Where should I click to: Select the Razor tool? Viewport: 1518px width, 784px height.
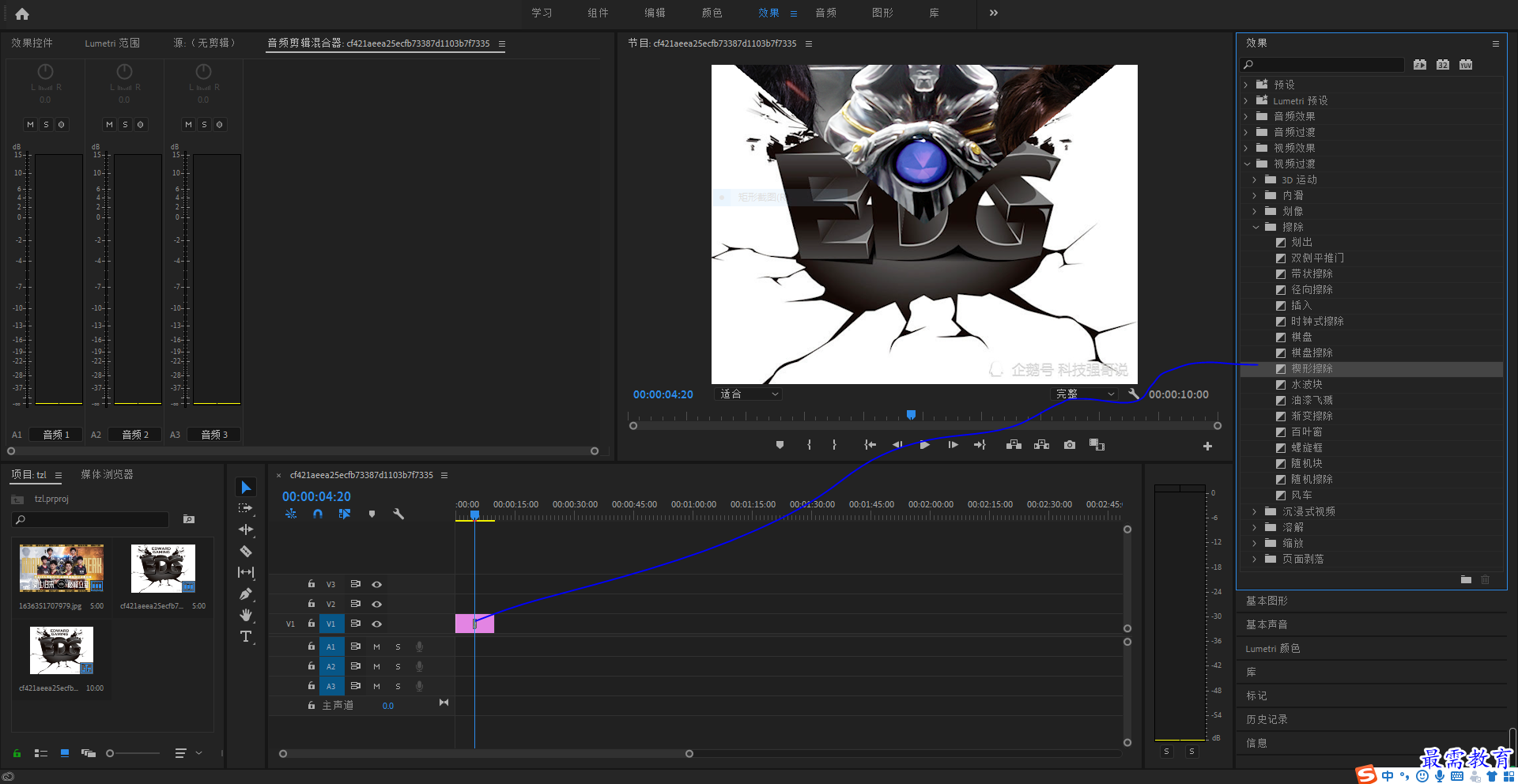click(x=246, y=551)
